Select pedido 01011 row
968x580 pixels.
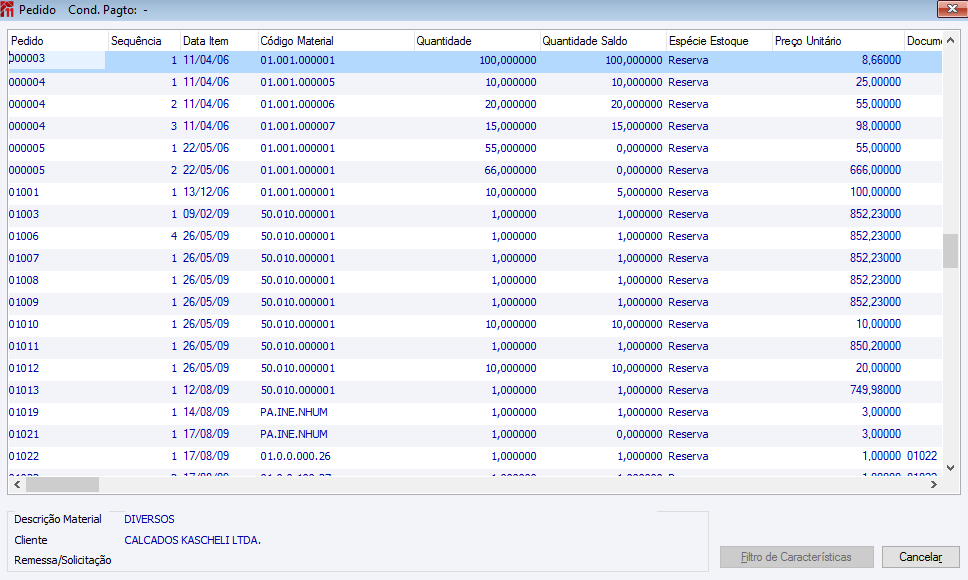pos(475,346)
